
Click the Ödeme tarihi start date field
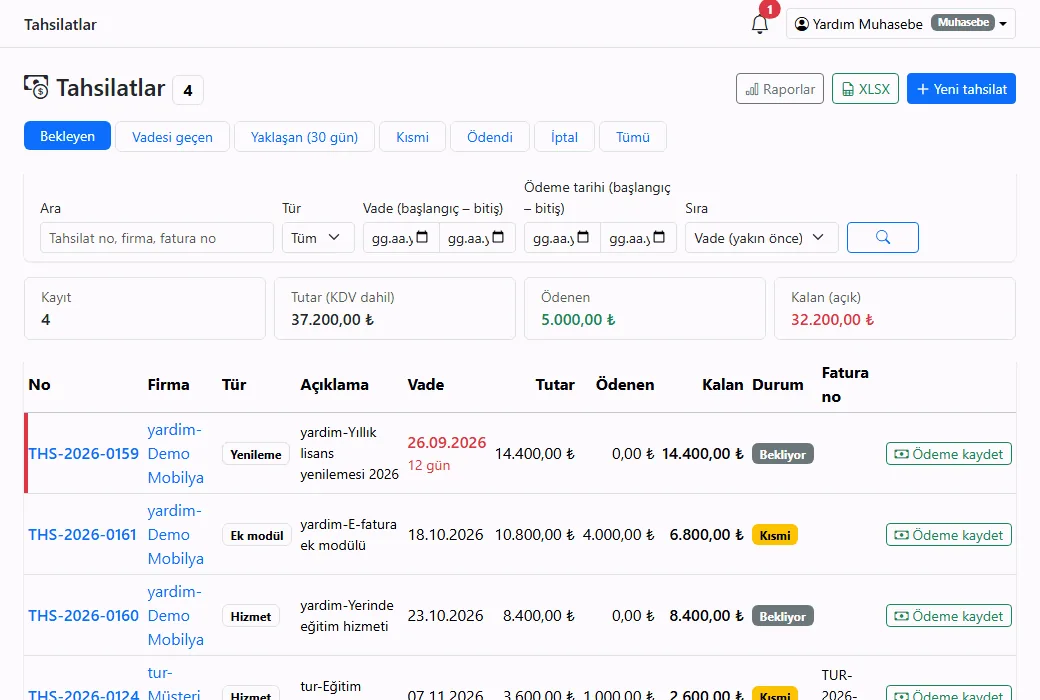pyautogui.click(x=562, y=238)
